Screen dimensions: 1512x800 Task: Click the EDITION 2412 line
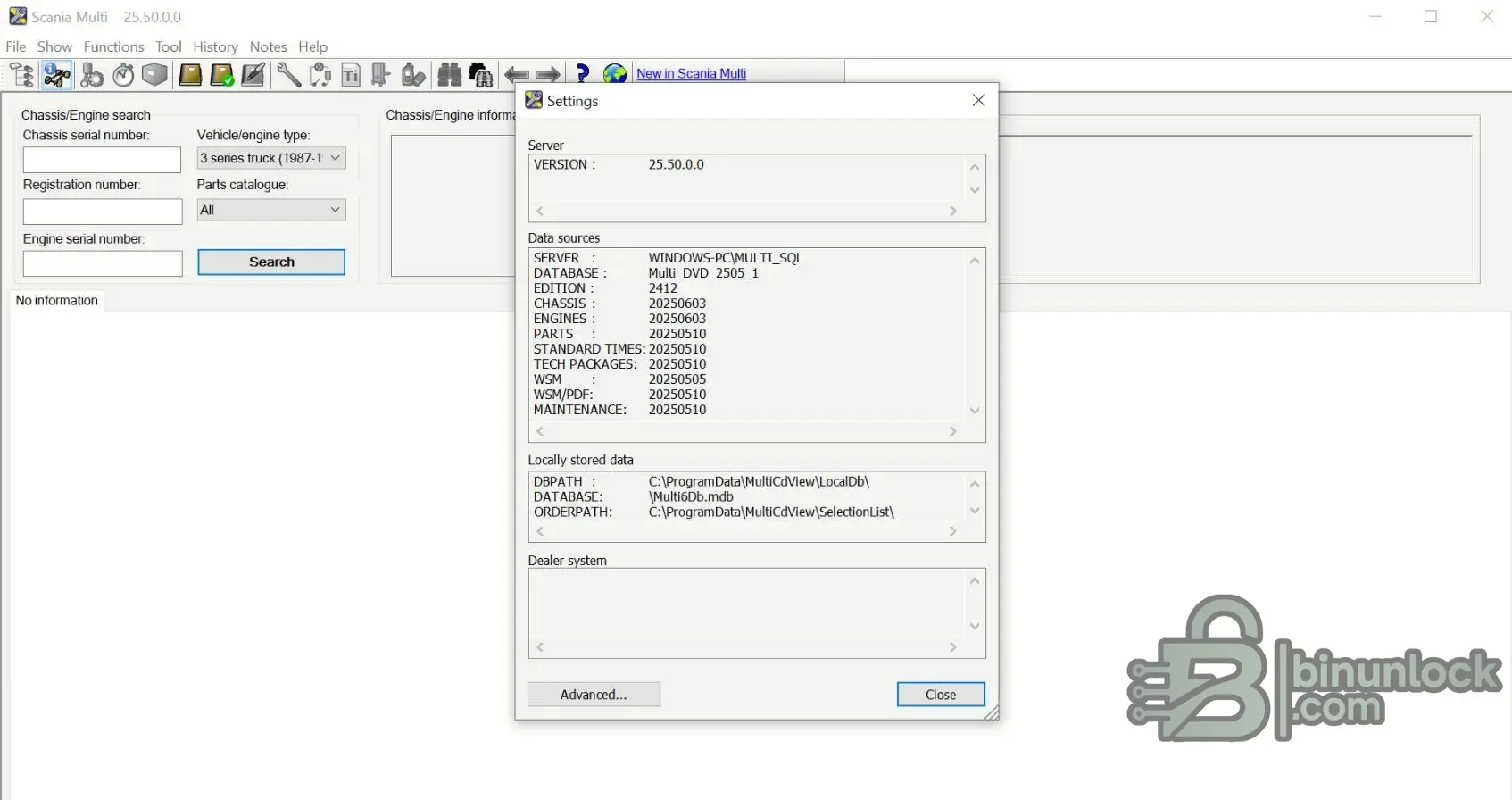click(x=605, y=288)
